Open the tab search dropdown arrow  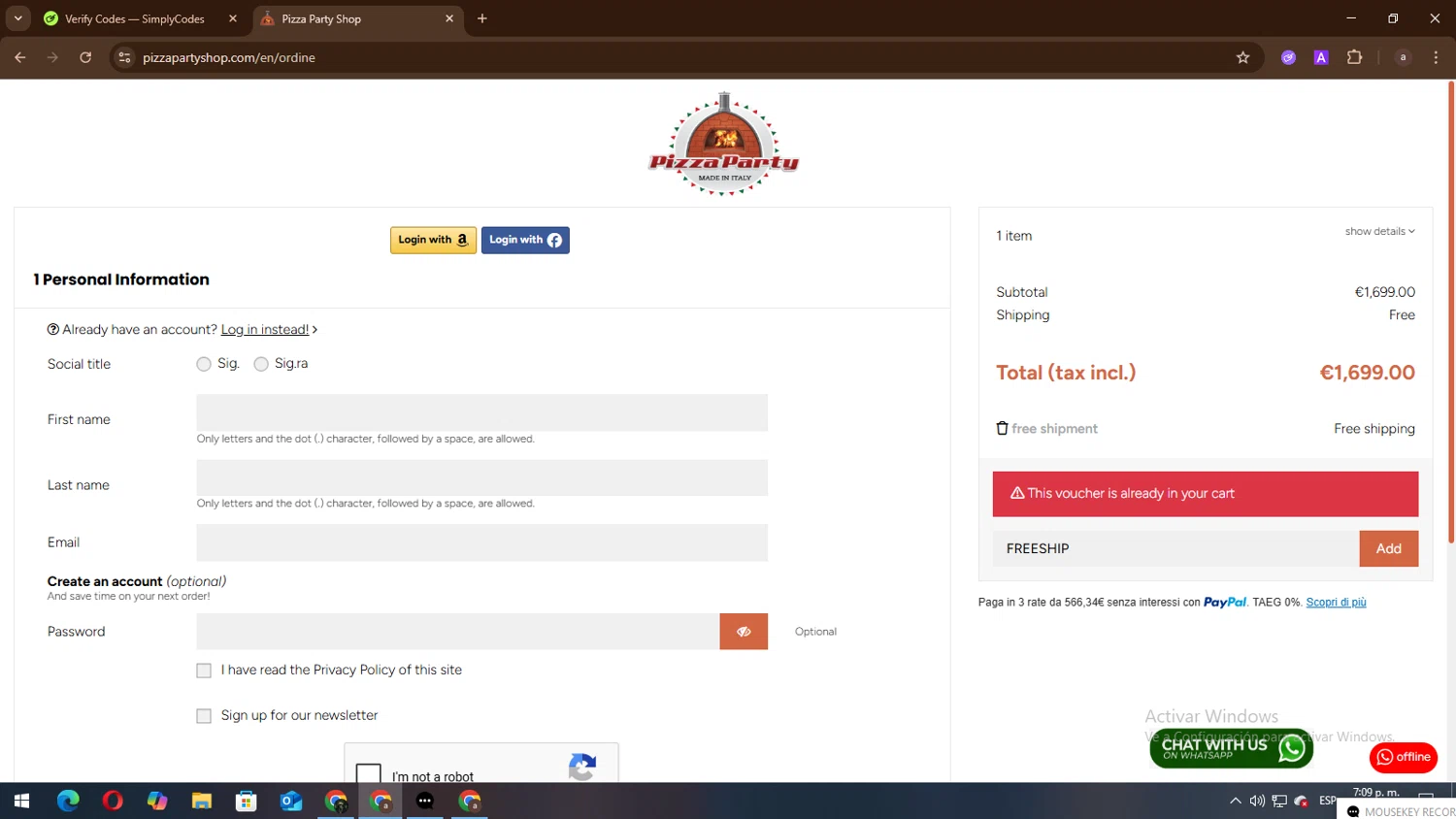[x=17, y=18]
